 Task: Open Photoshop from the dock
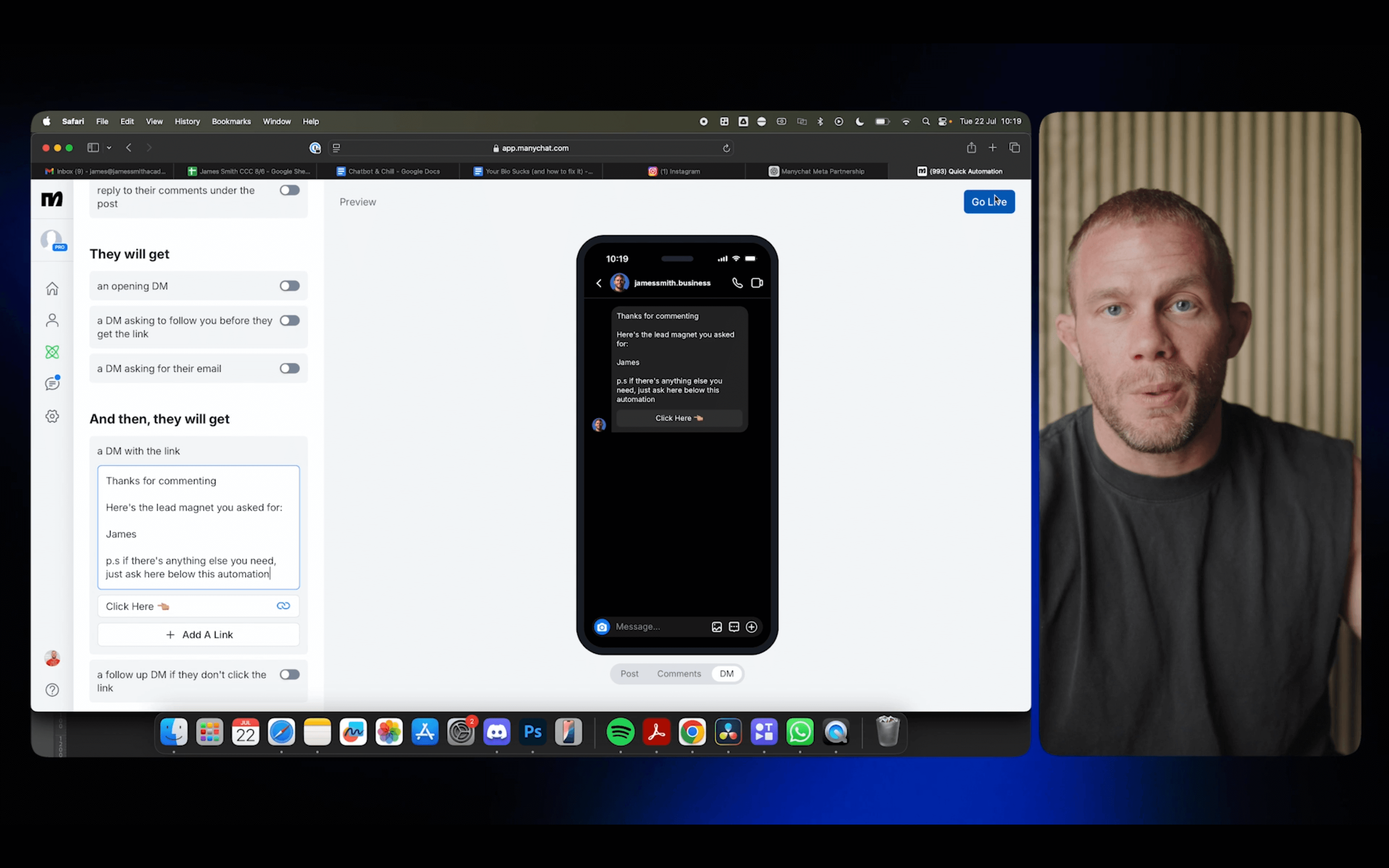pos(533,732)
